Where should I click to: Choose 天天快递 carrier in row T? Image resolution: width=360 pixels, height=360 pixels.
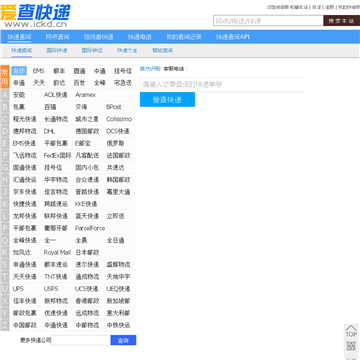(x=25, y=277)
